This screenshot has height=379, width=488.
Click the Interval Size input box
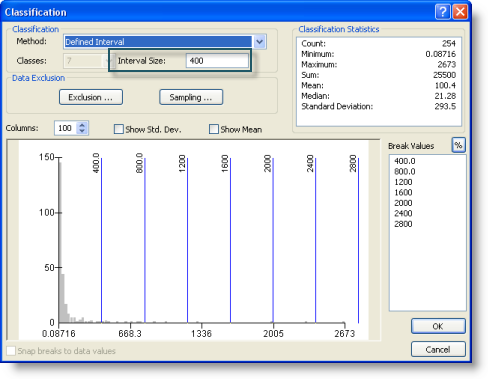(217, 61)
